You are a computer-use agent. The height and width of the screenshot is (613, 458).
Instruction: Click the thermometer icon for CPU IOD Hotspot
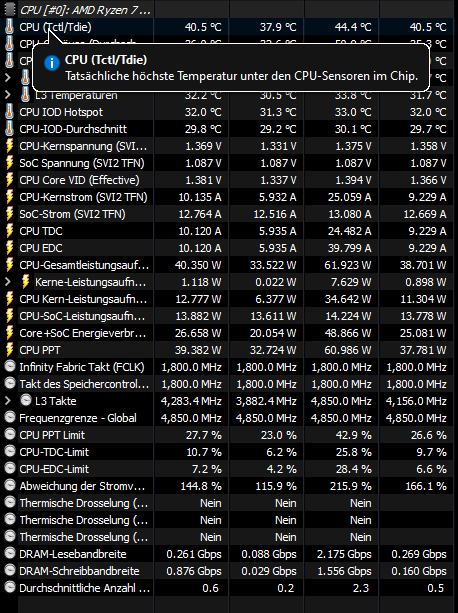pos(9,112)
